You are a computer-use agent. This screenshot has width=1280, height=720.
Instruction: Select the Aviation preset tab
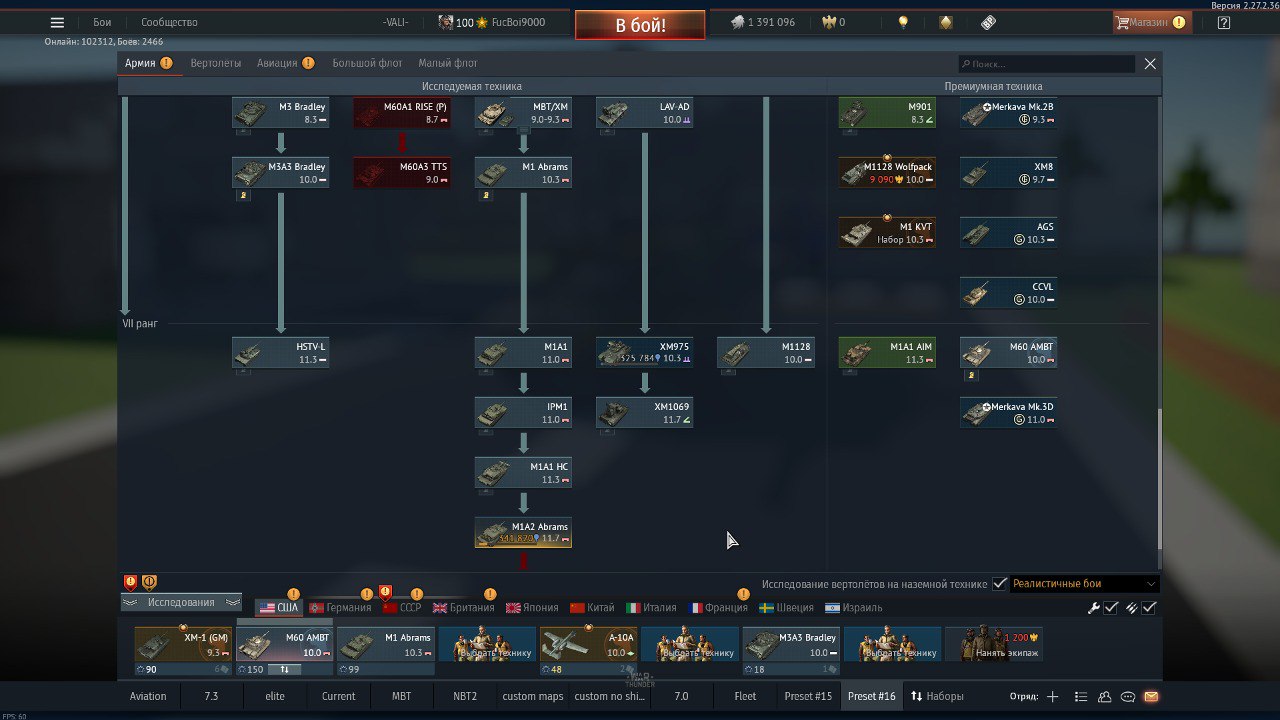tap(148, 696)
